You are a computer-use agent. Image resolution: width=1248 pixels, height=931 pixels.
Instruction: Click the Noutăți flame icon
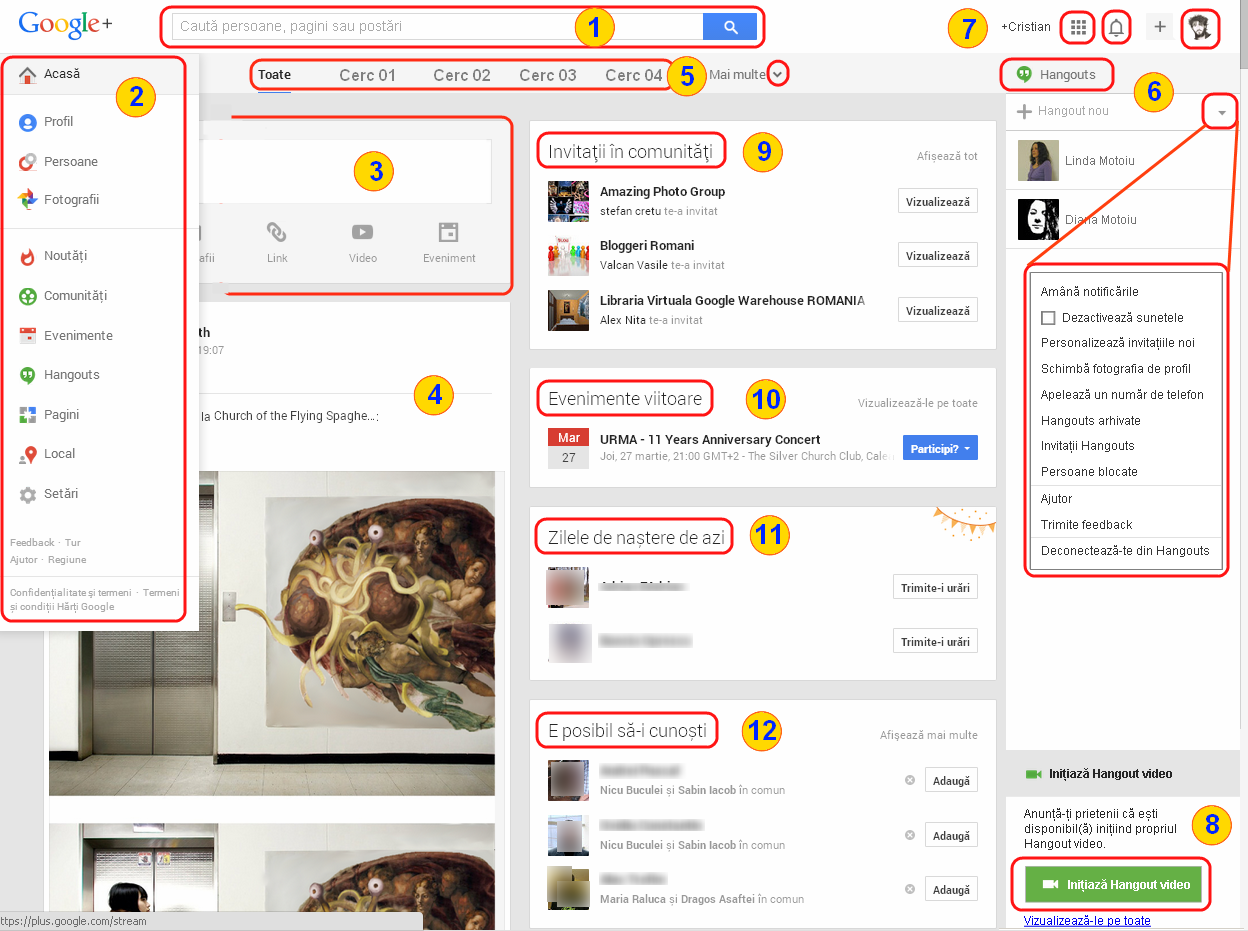pyautogui.click(x=28, y=256)
